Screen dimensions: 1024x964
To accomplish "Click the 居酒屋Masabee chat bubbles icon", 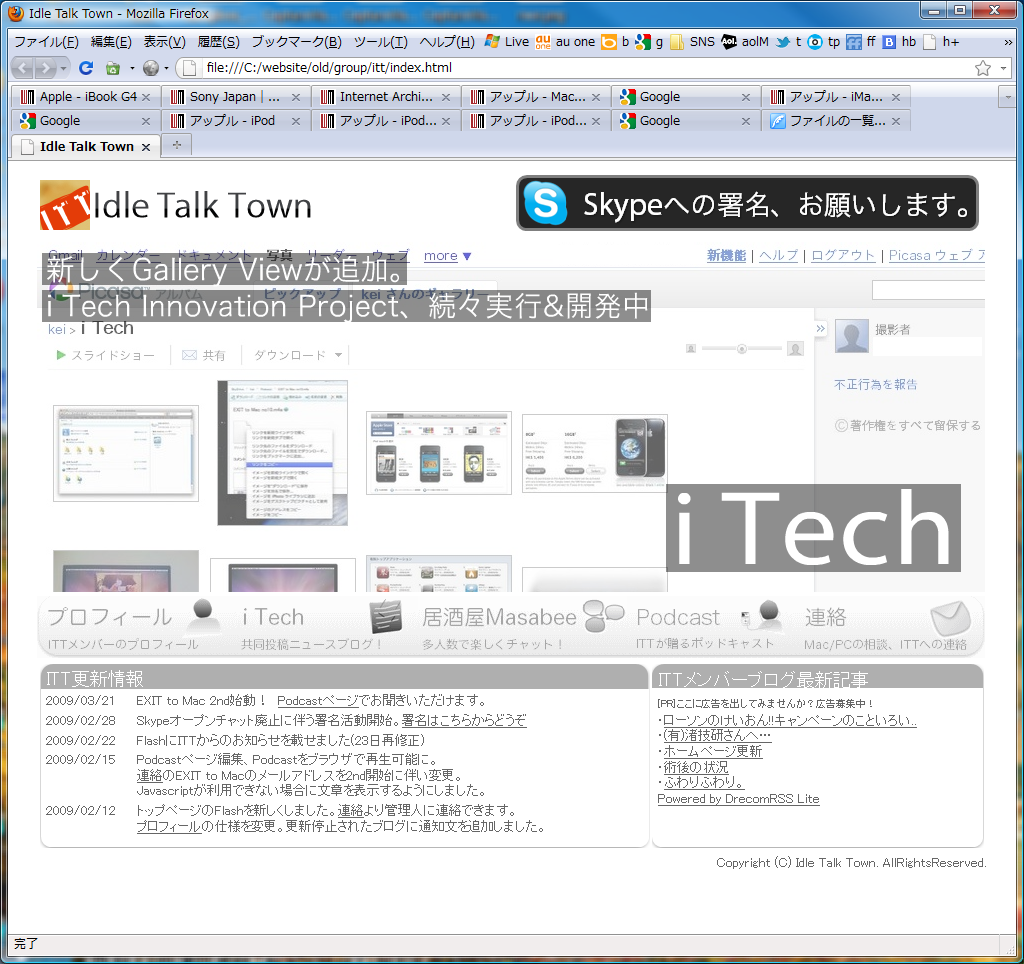I will pos(603,617).
